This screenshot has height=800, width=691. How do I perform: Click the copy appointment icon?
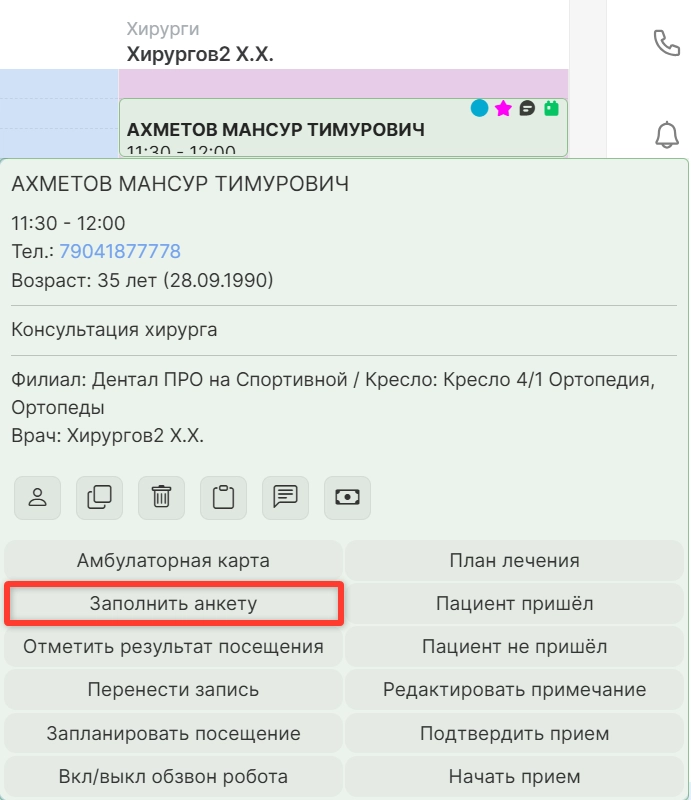[x=100, y=497]
